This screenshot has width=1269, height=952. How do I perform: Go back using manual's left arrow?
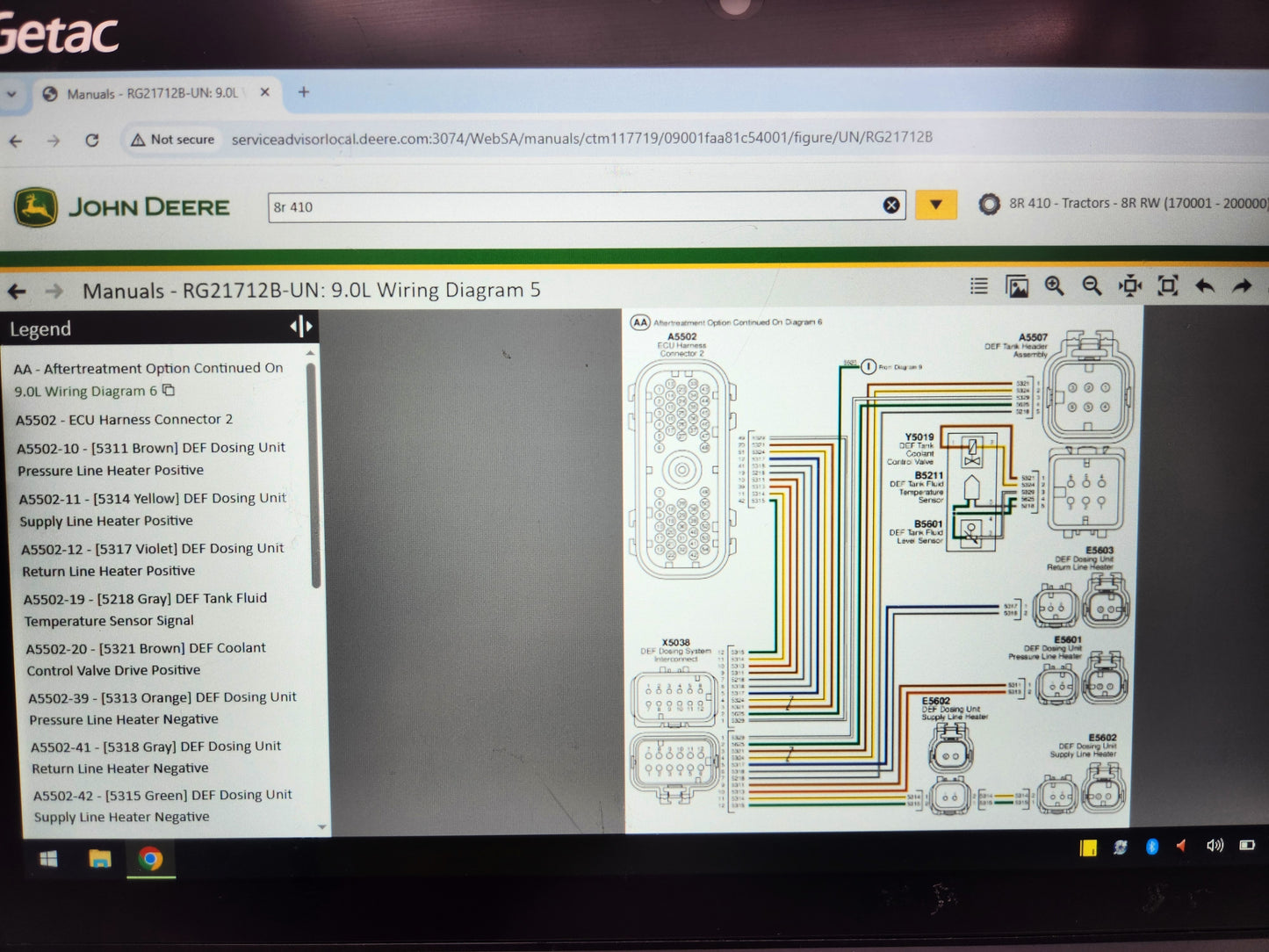(17, 292)
